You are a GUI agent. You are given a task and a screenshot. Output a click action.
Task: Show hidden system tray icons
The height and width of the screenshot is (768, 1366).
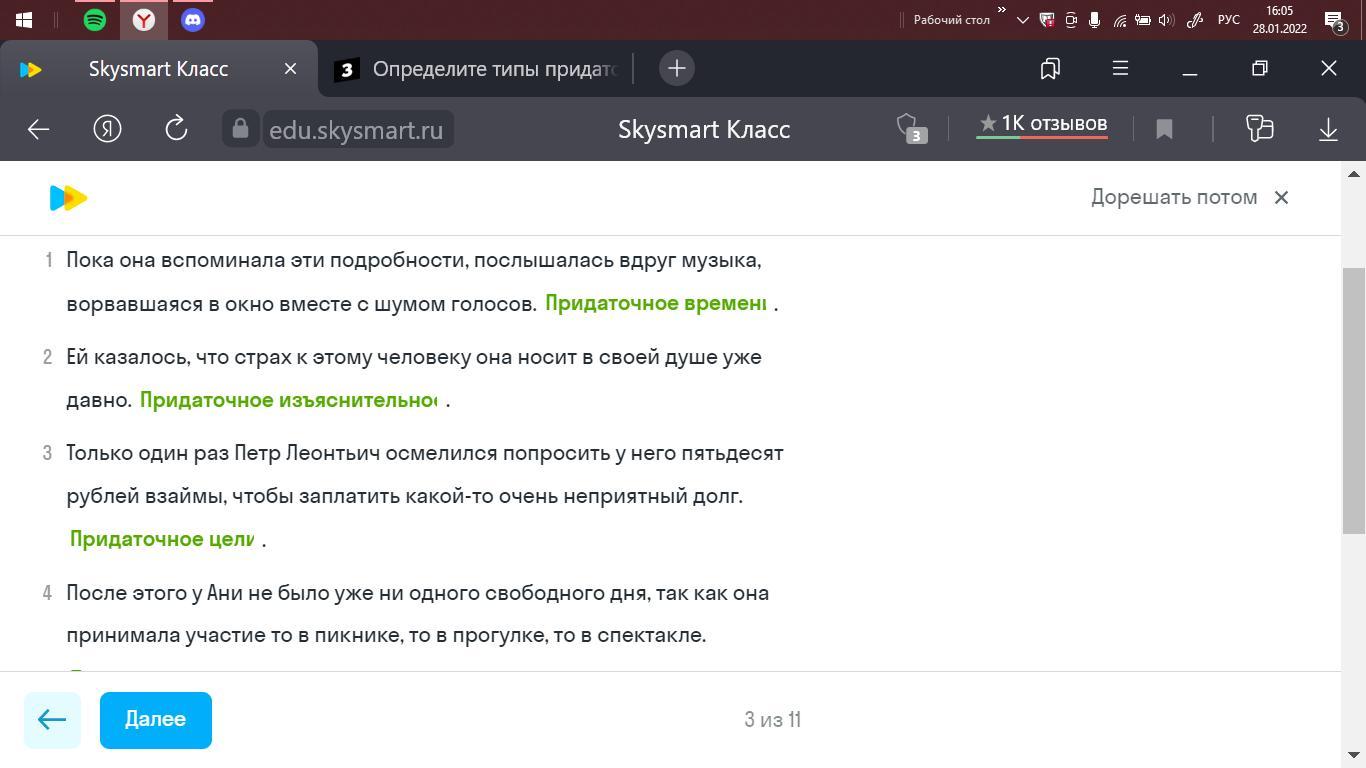pyautogui.click(x=1022, y=19)
